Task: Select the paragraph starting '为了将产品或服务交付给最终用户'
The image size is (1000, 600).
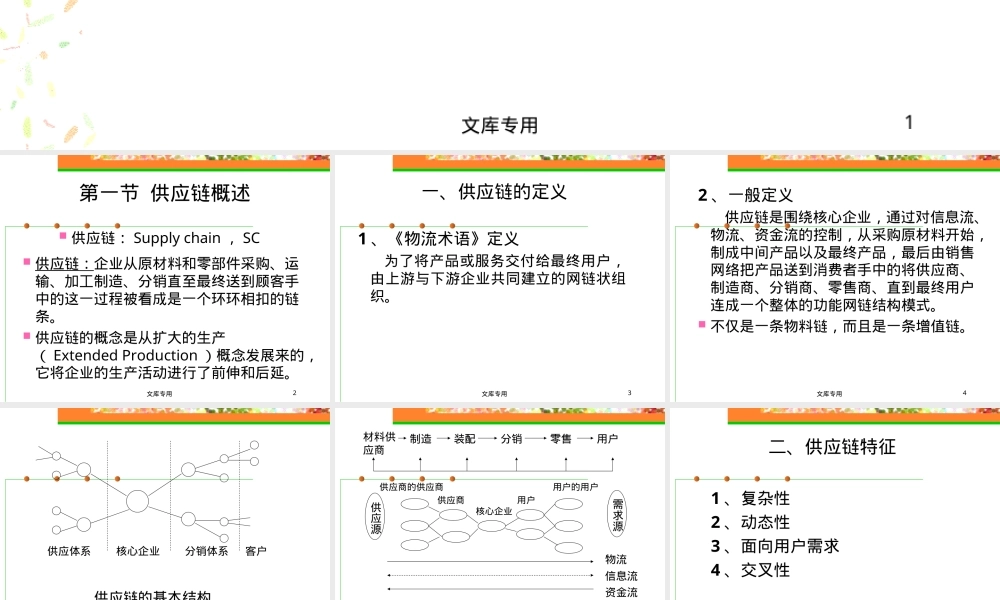Action: coord(497,279)
